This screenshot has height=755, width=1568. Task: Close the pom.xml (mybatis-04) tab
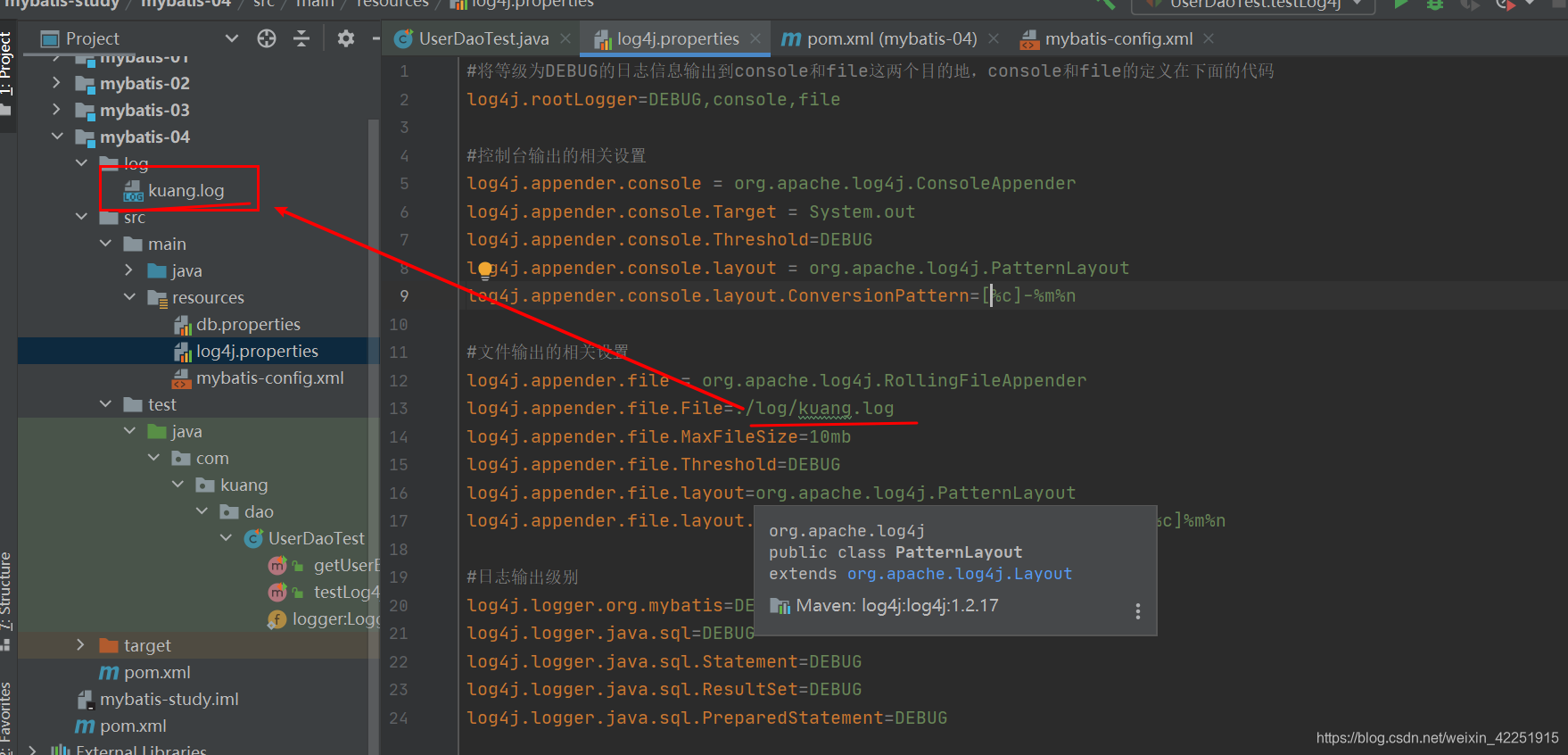[994, 39]
